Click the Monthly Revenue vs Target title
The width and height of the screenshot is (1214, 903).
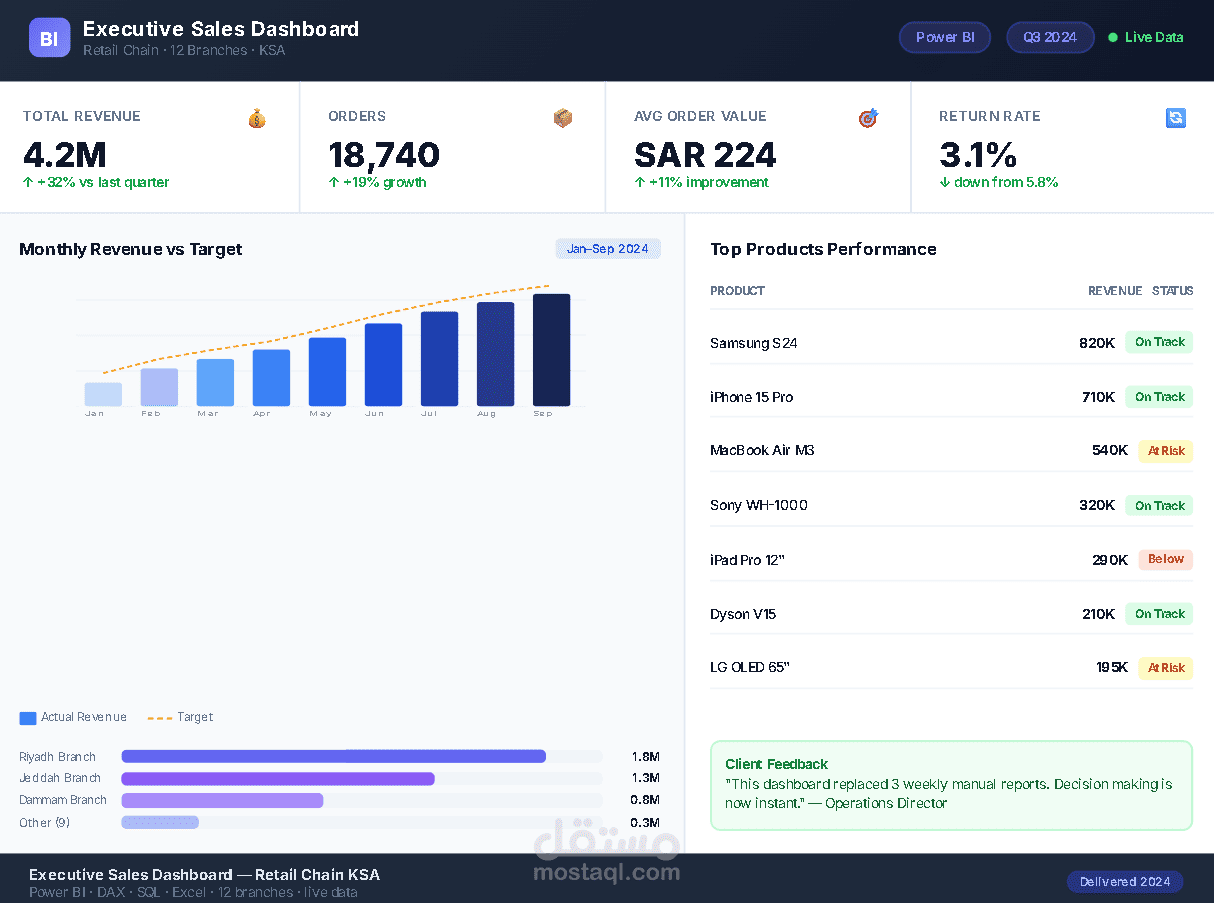[131, 249]
